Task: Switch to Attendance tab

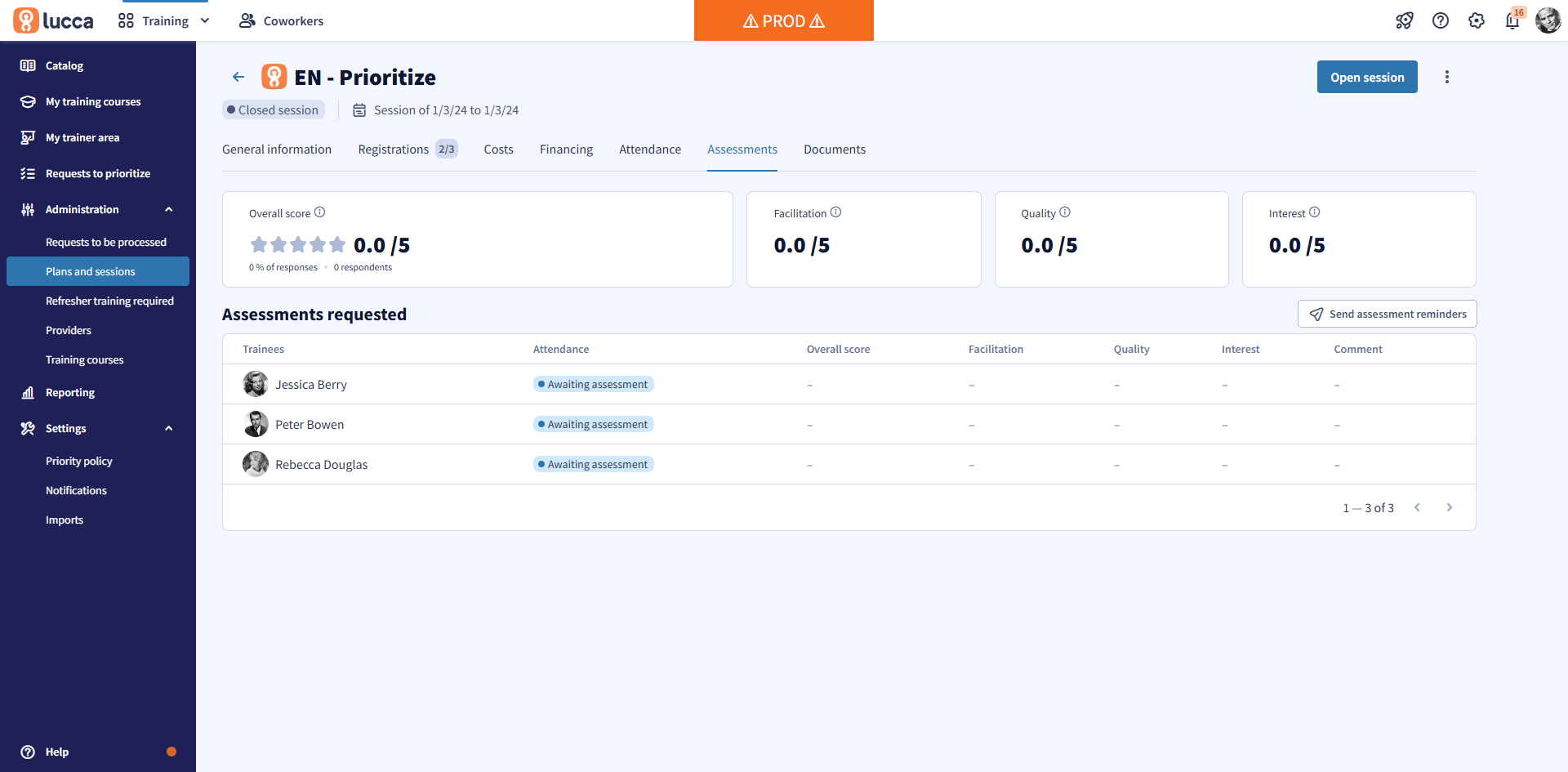Action: (x=650, y=149)
